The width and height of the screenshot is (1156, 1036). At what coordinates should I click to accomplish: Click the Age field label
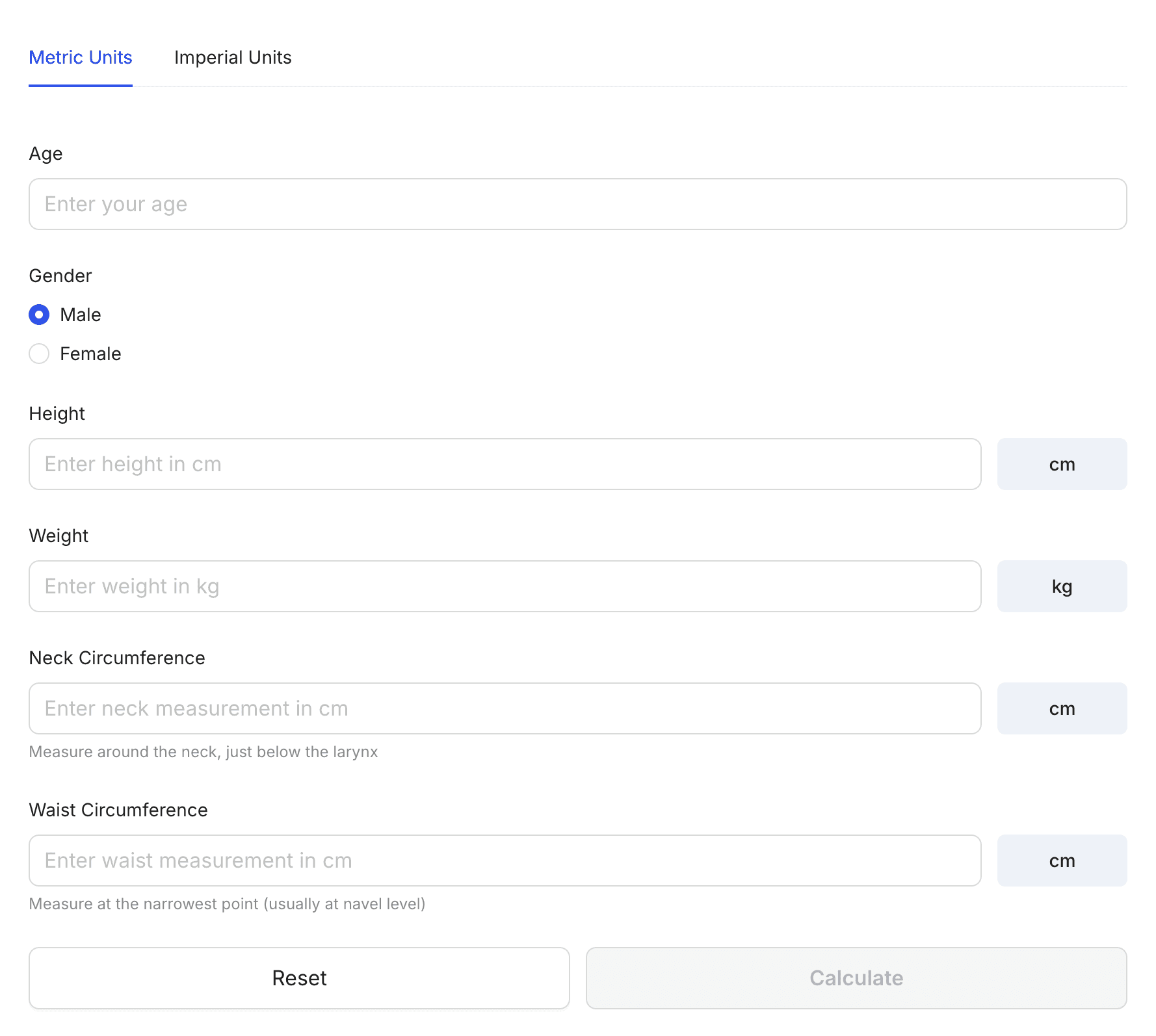[46, 154]
